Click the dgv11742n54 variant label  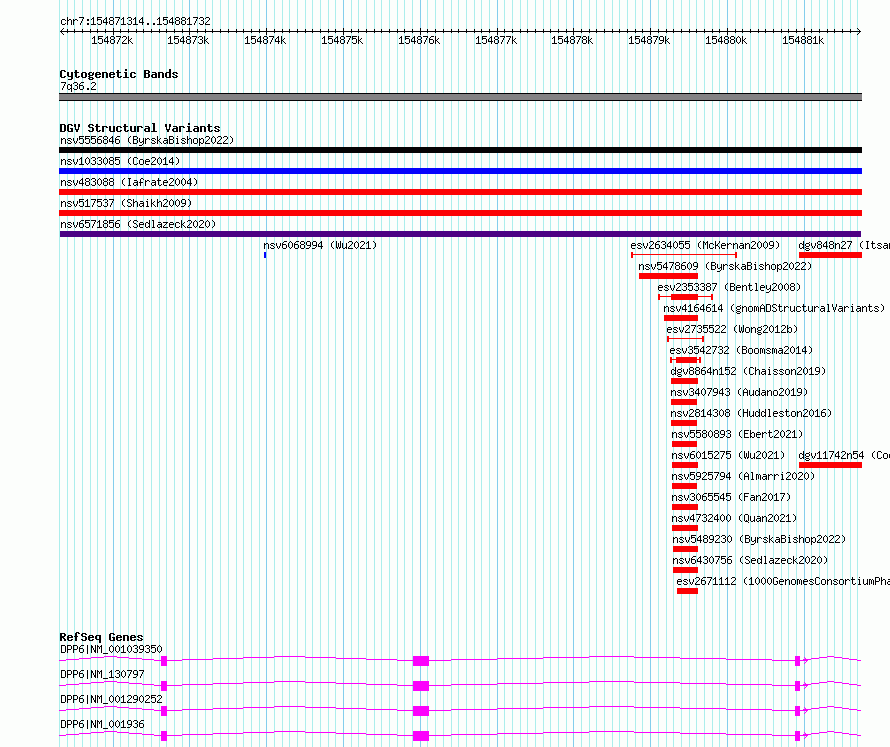(x=843, y=455)
